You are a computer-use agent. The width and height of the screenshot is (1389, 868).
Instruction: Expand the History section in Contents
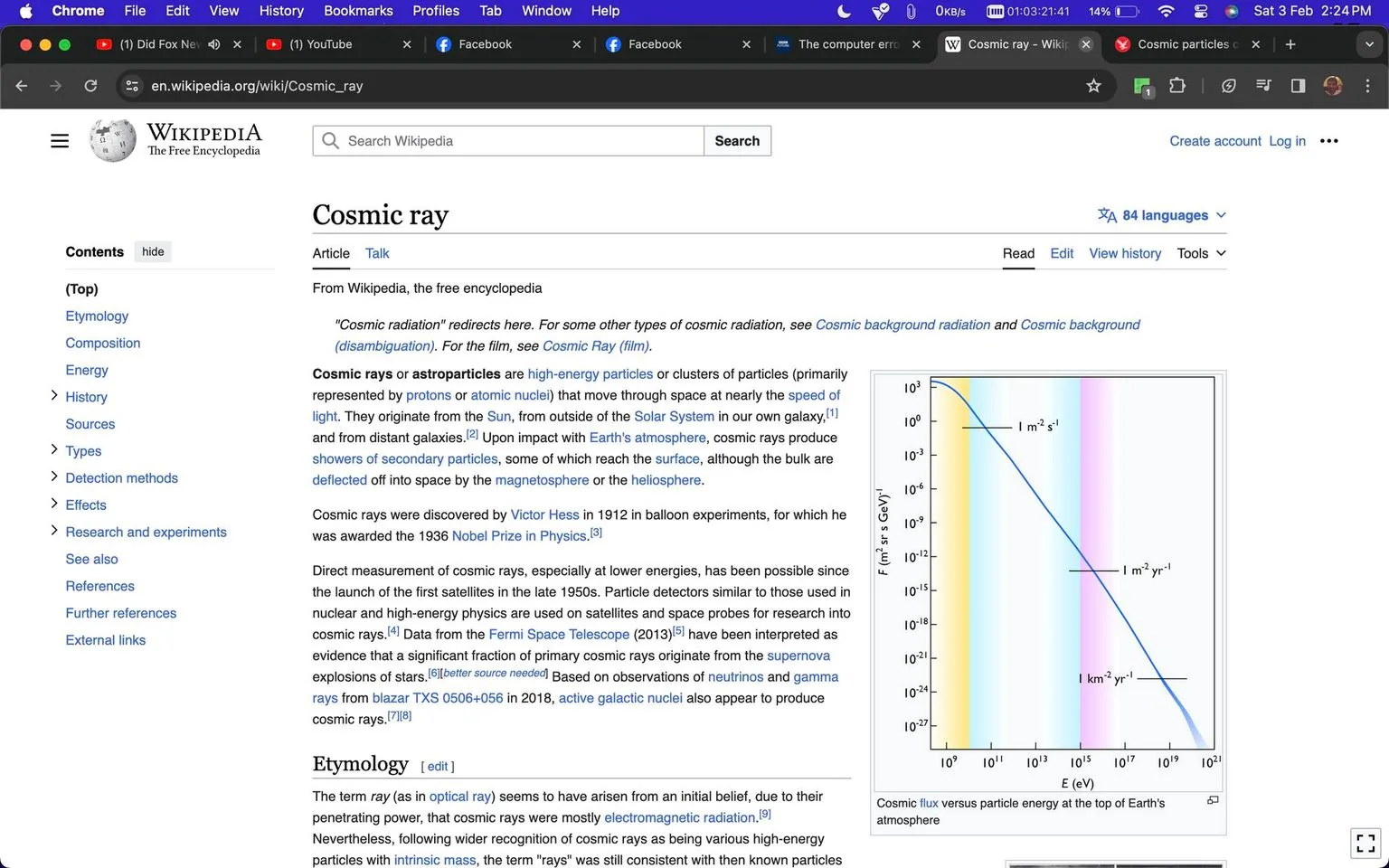pos(54,395)
